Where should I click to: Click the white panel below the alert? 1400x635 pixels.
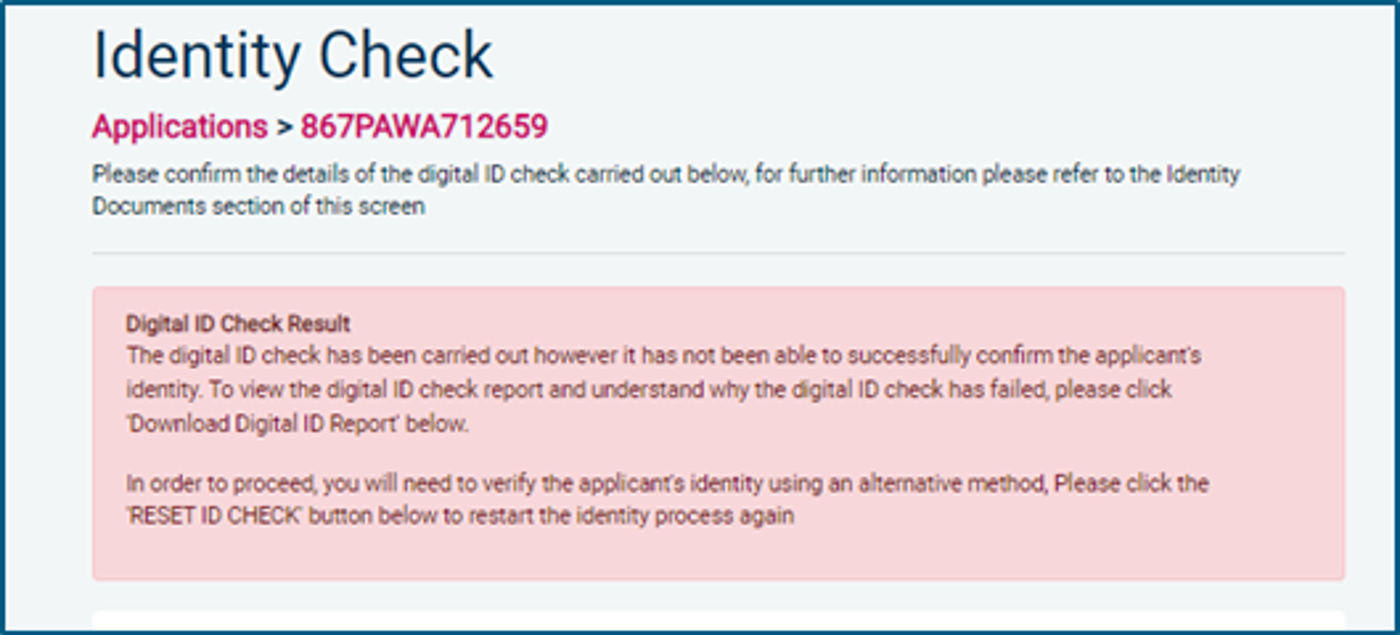tap(718, 620)
